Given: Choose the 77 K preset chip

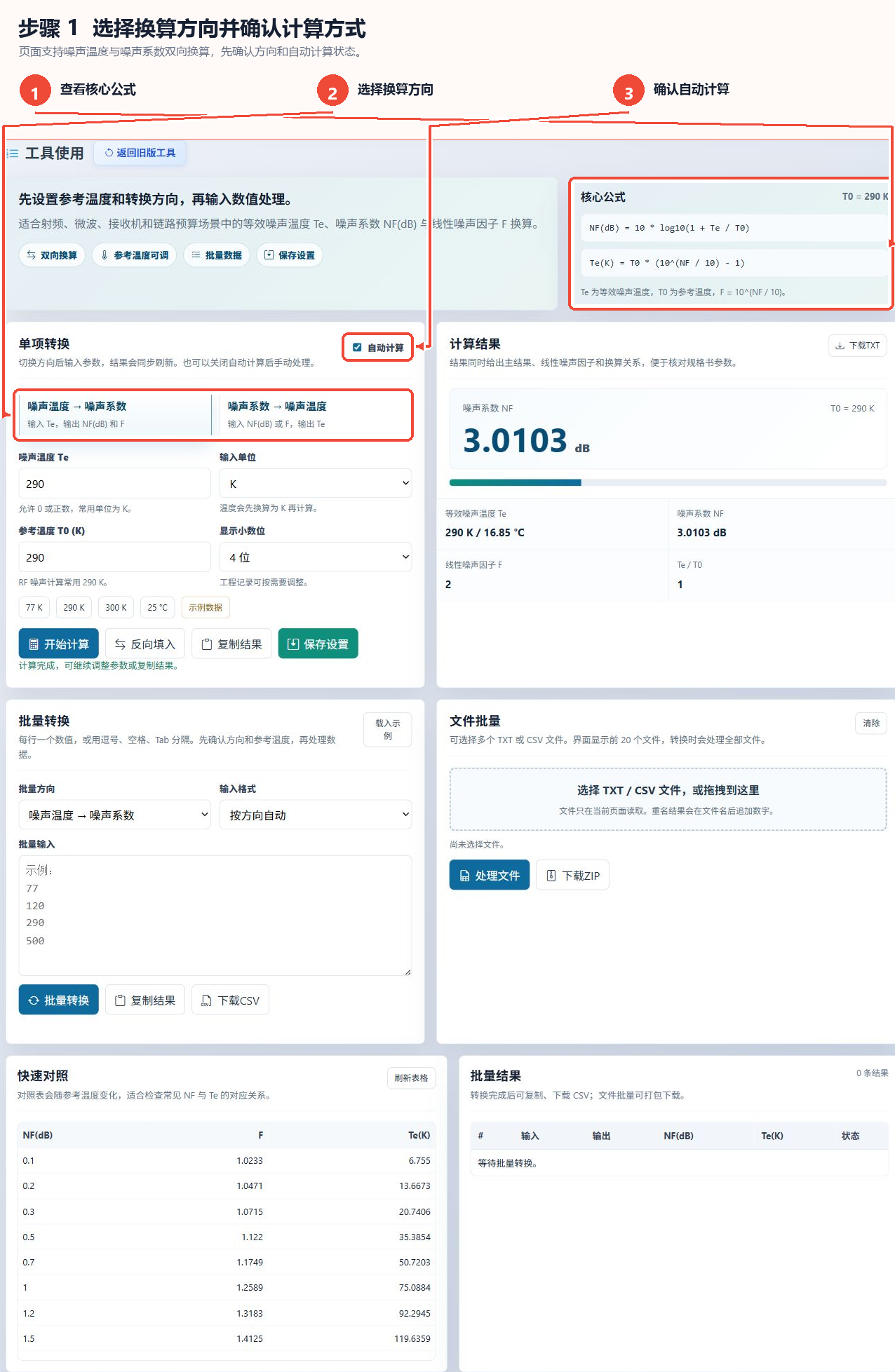Looking at the screenshot, I should tap(34, 607).
